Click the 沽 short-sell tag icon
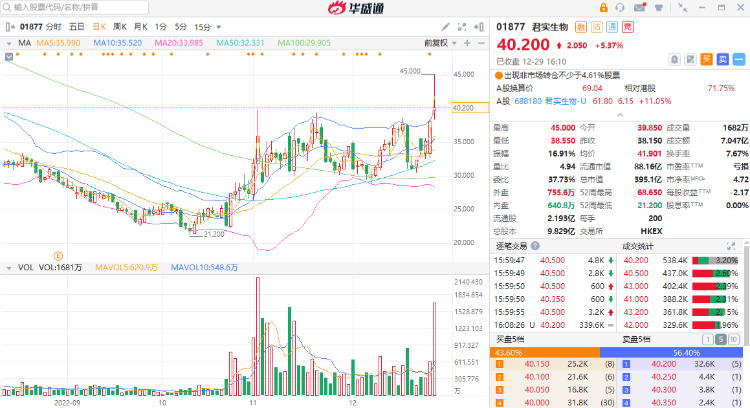Viewport: 750px width, 408px height. tap(596, 27)
